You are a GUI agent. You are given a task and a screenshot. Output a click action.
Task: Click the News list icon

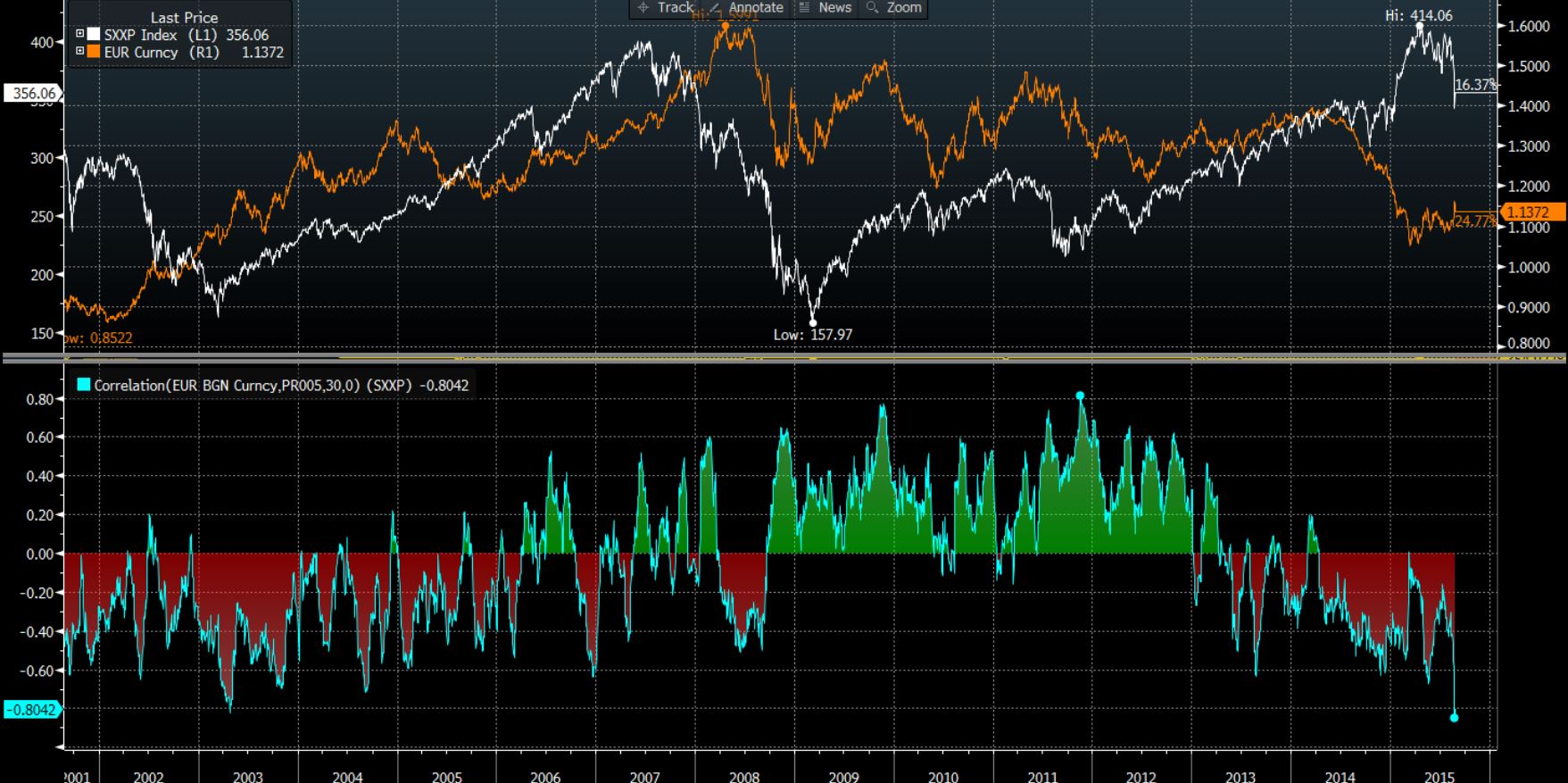click(803, 7)
